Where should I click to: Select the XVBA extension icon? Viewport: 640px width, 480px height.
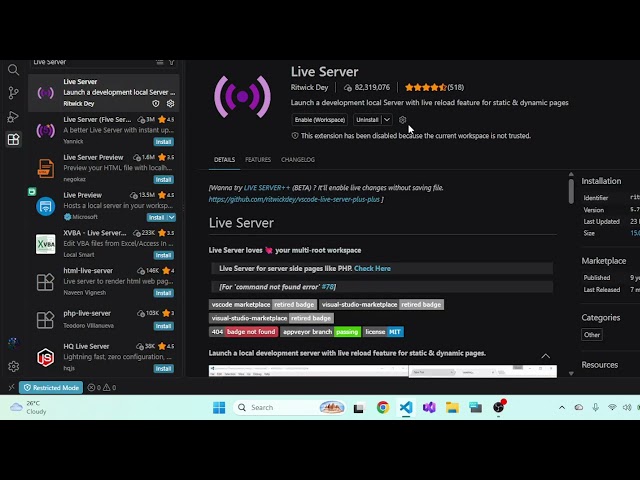point(45,244)
